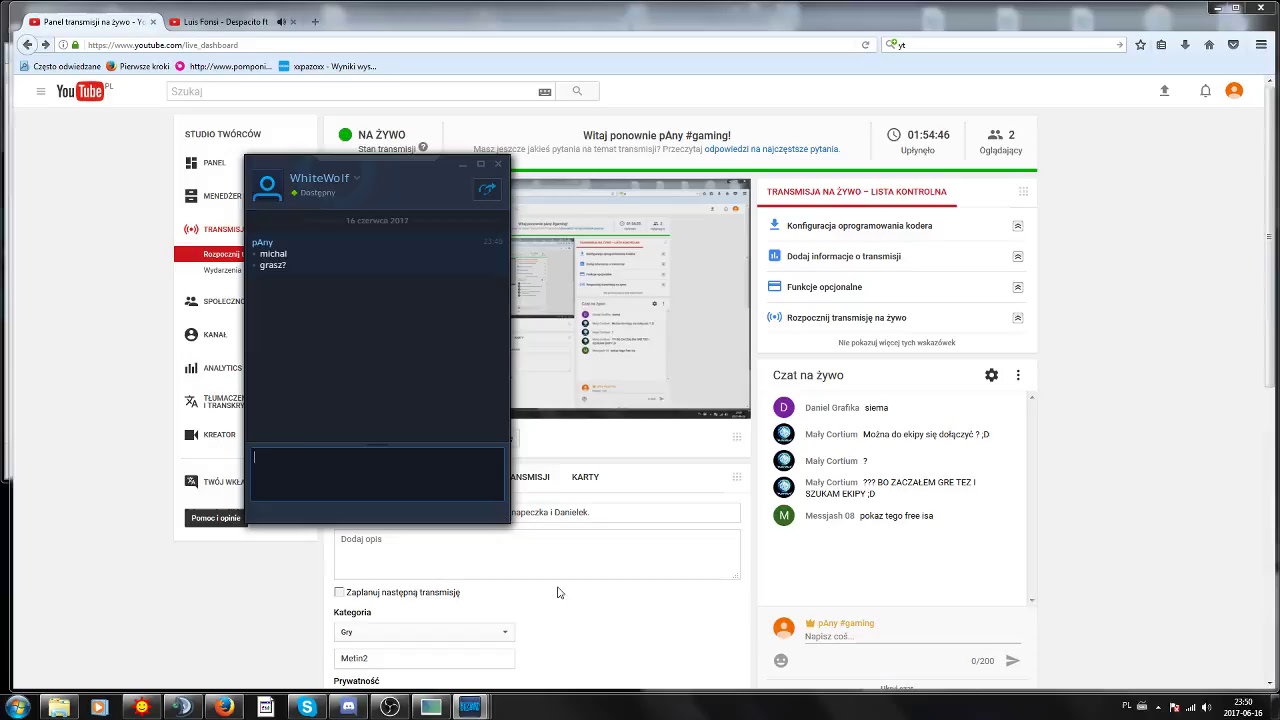Screen dimensions: 1280x720
Task: Open xxpazoxx - Wyniki wys... bookmark
Action: click(x=328, y=66)
